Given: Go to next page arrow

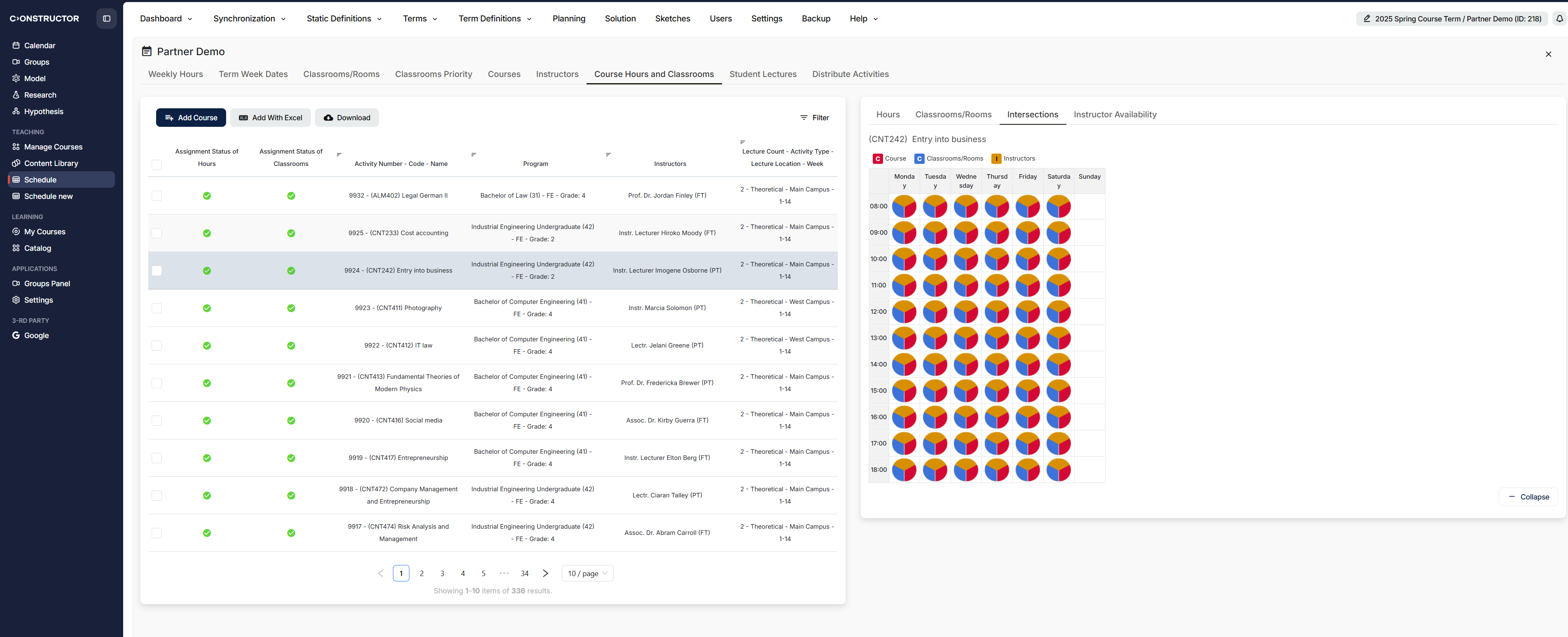Looking at the screenshot, I should 545,573.
